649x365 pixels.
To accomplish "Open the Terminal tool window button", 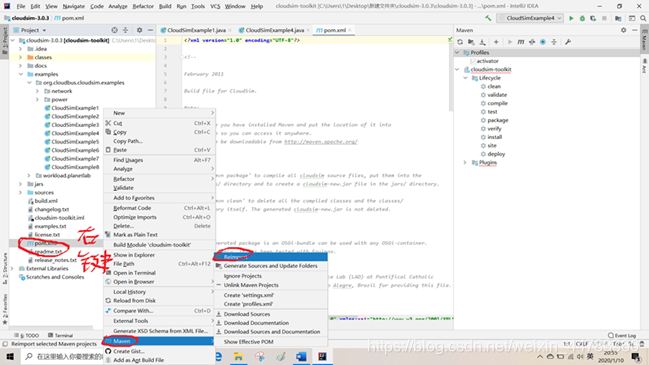I will (x=60, y=336).
